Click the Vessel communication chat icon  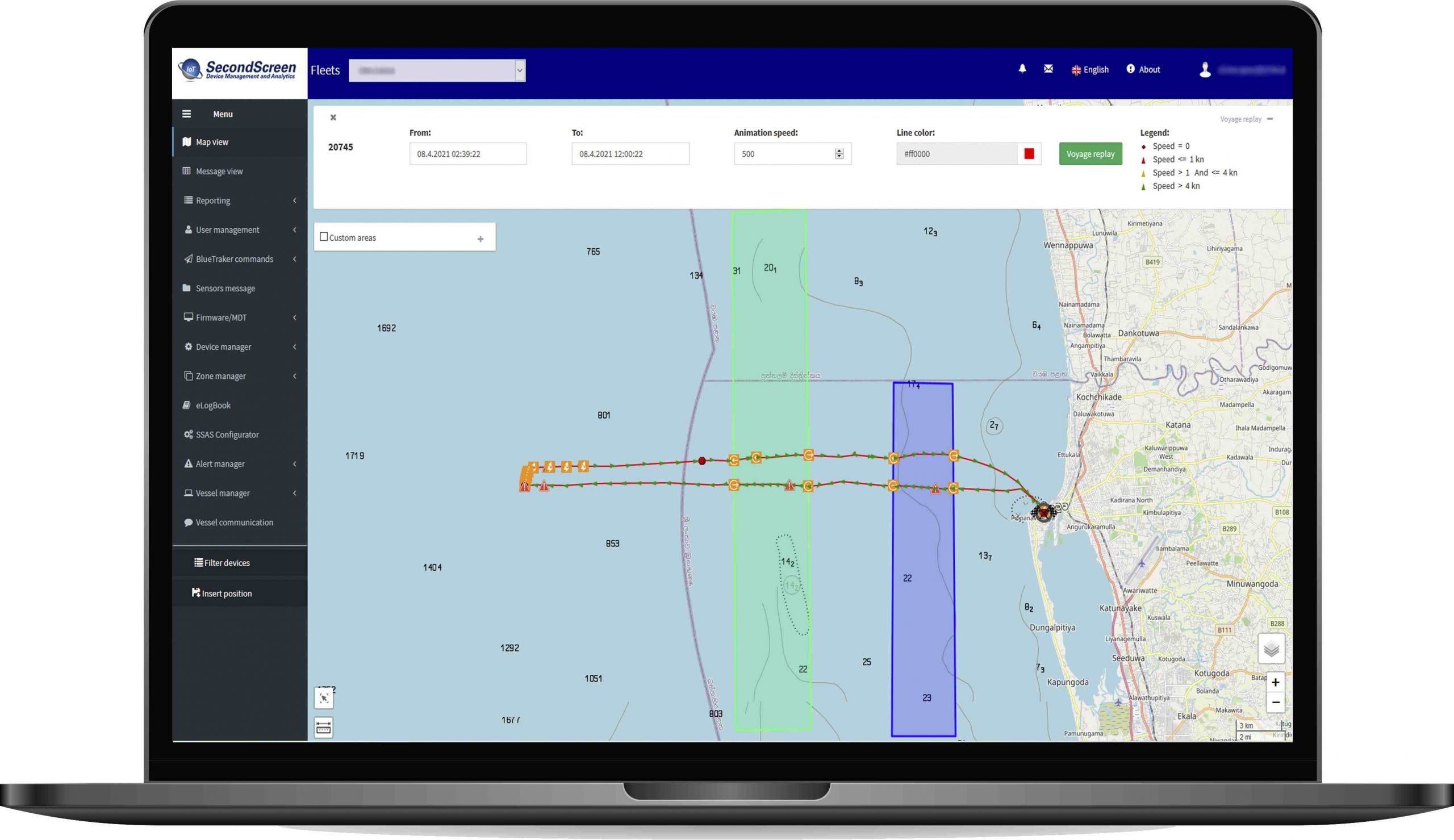(188, 522)
